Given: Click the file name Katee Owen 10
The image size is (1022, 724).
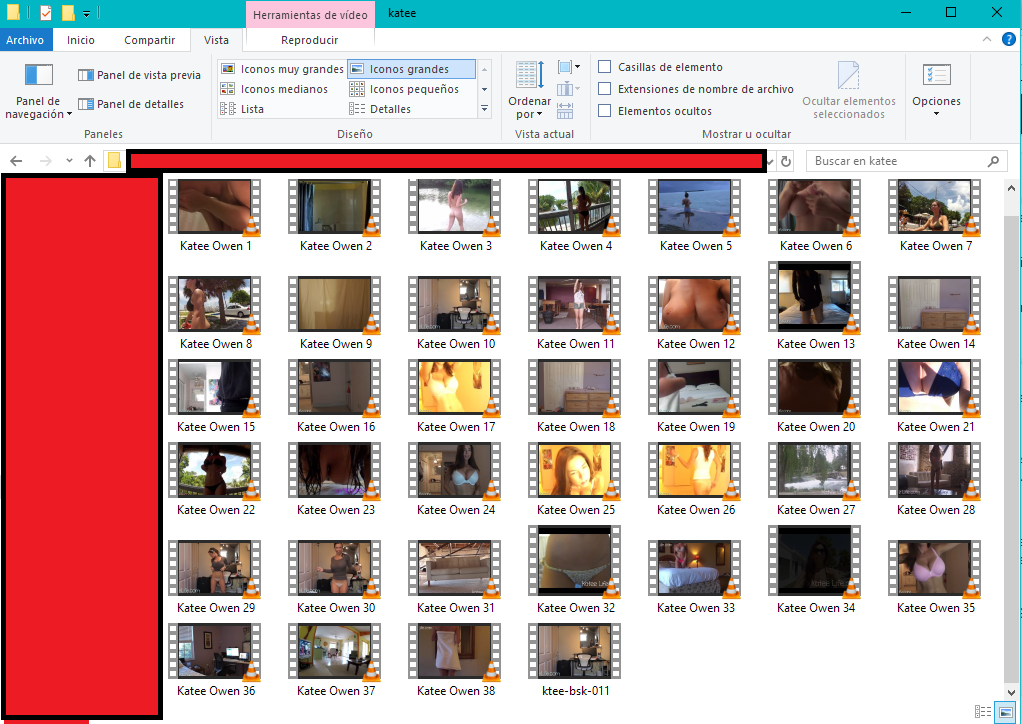Looking at the screenshot, I should click(x=456, y=343).
